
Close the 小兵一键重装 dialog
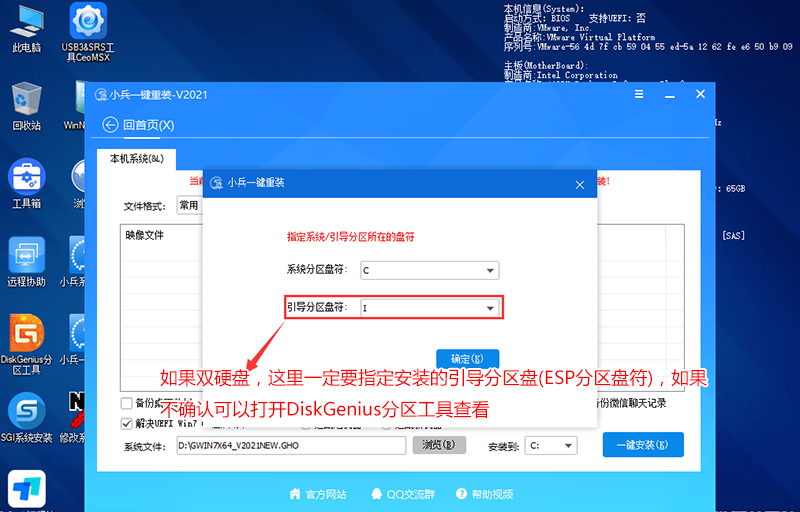(x=580, y=185)
